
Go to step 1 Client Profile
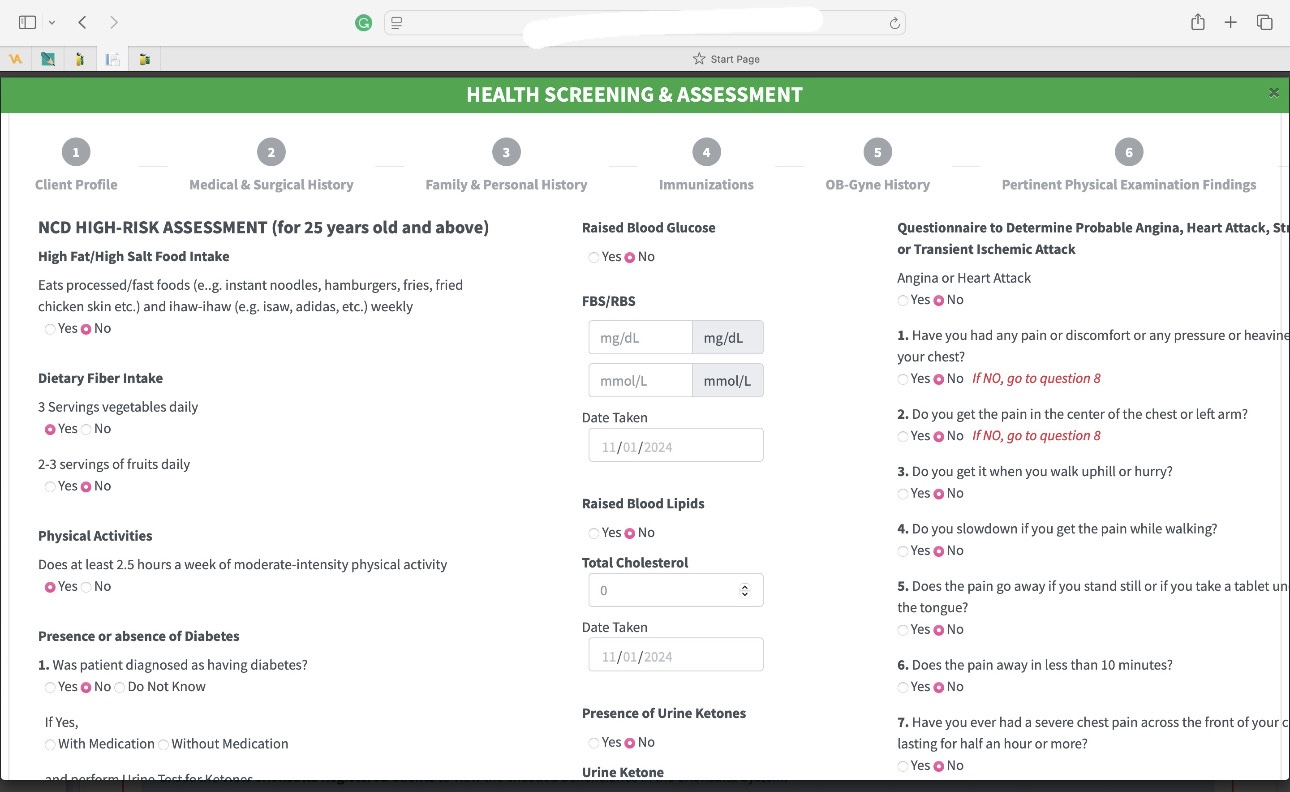(x=76, y=167)
